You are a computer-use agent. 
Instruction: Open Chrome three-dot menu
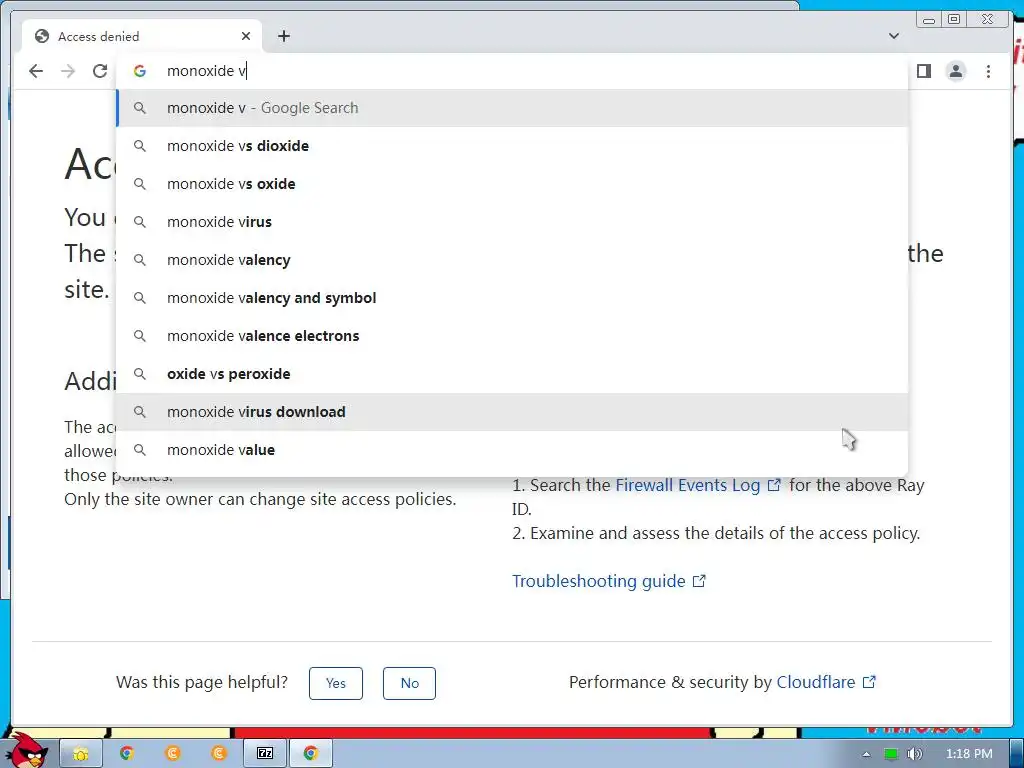(x=988, y=71)
